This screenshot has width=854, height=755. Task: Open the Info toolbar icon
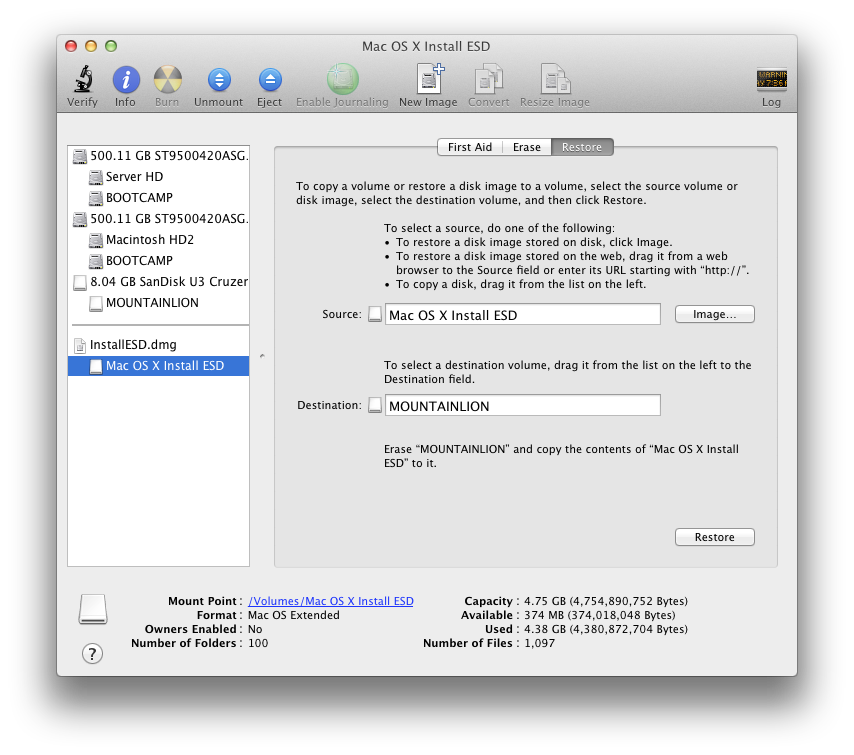[125, 80]
